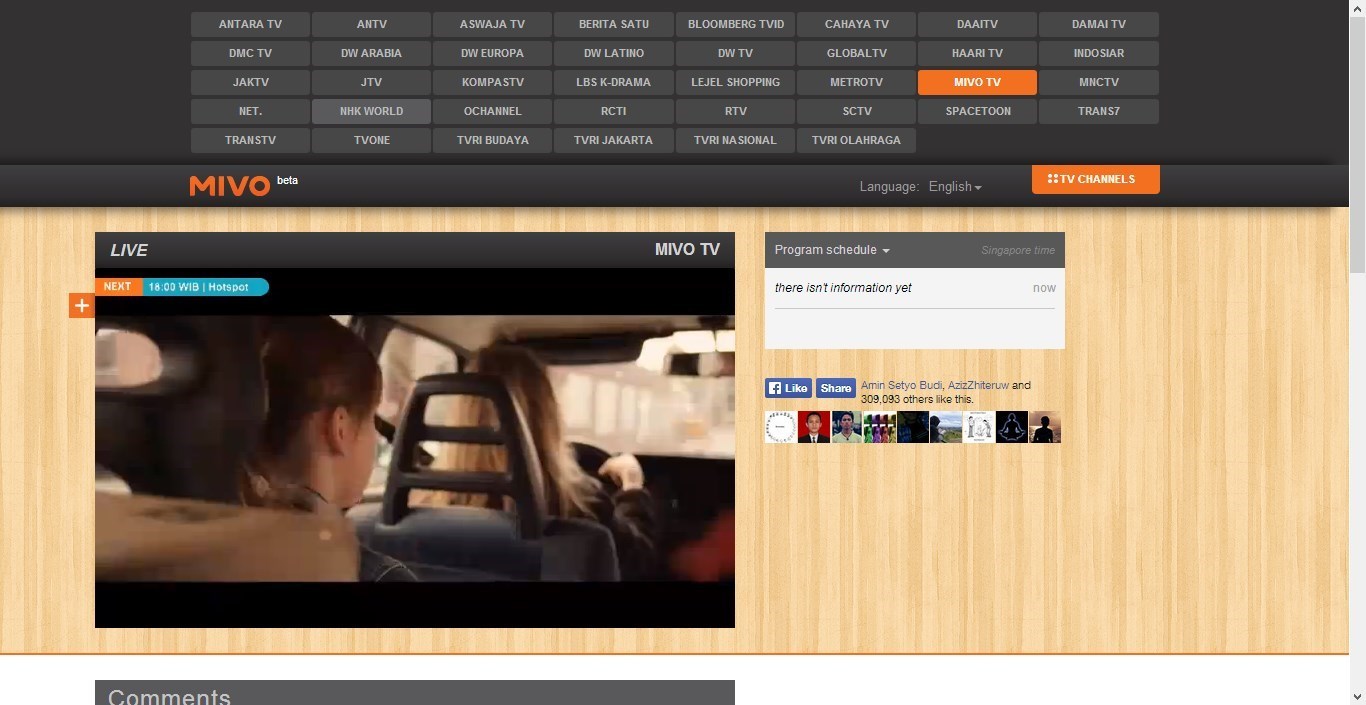Image resolution: width=1366 pixels, height=705 pixels.
Task: Click the MIVO logo
Action: (x=230, y=185)
